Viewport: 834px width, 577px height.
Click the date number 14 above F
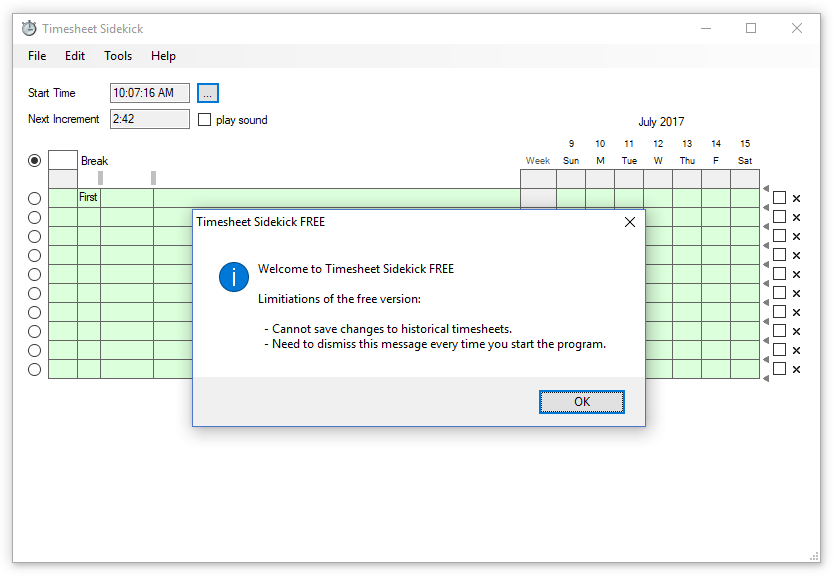coord(716,144)
